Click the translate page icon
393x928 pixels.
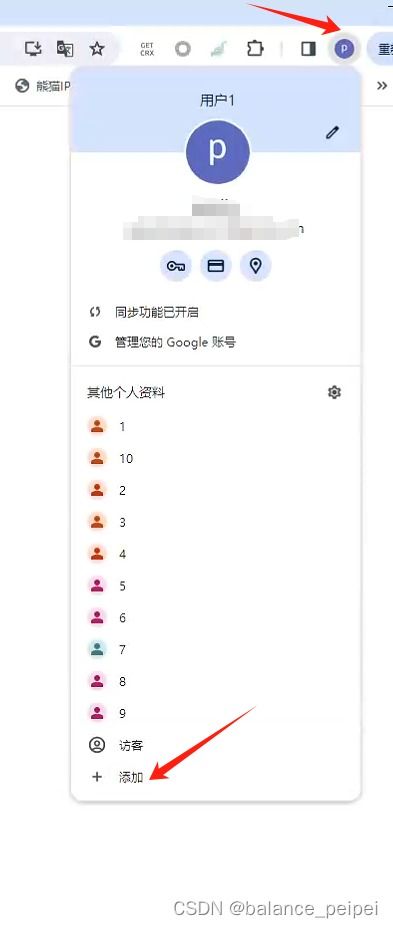pyautogui.click(x=65, y=49)
